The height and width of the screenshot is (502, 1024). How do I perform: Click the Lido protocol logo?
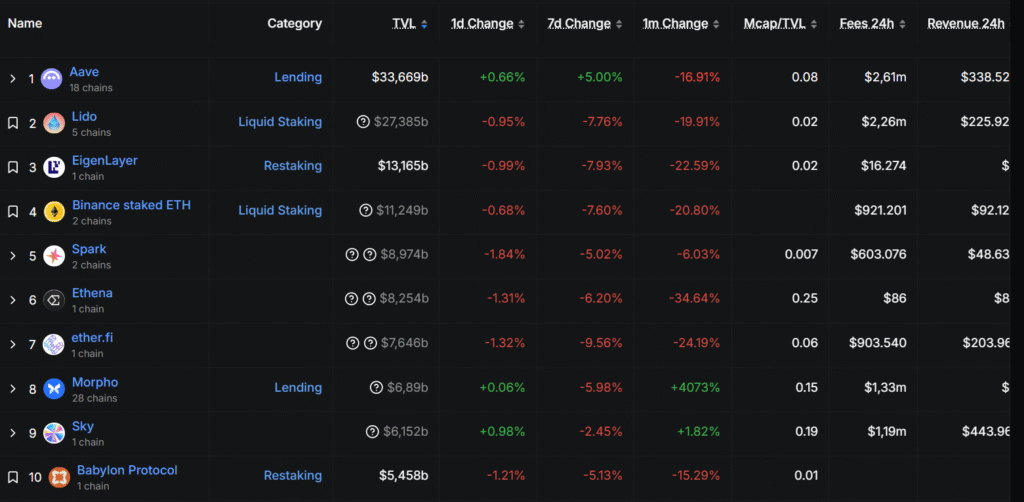point(54,123)
